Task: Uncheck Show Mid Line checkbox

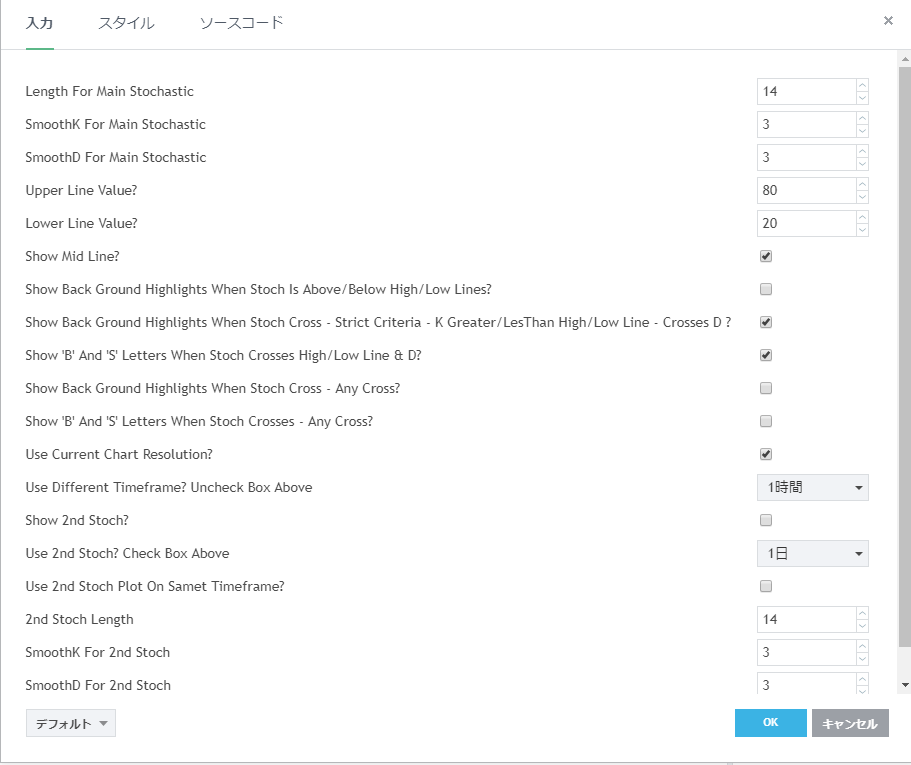Action: tap(766, 256)
